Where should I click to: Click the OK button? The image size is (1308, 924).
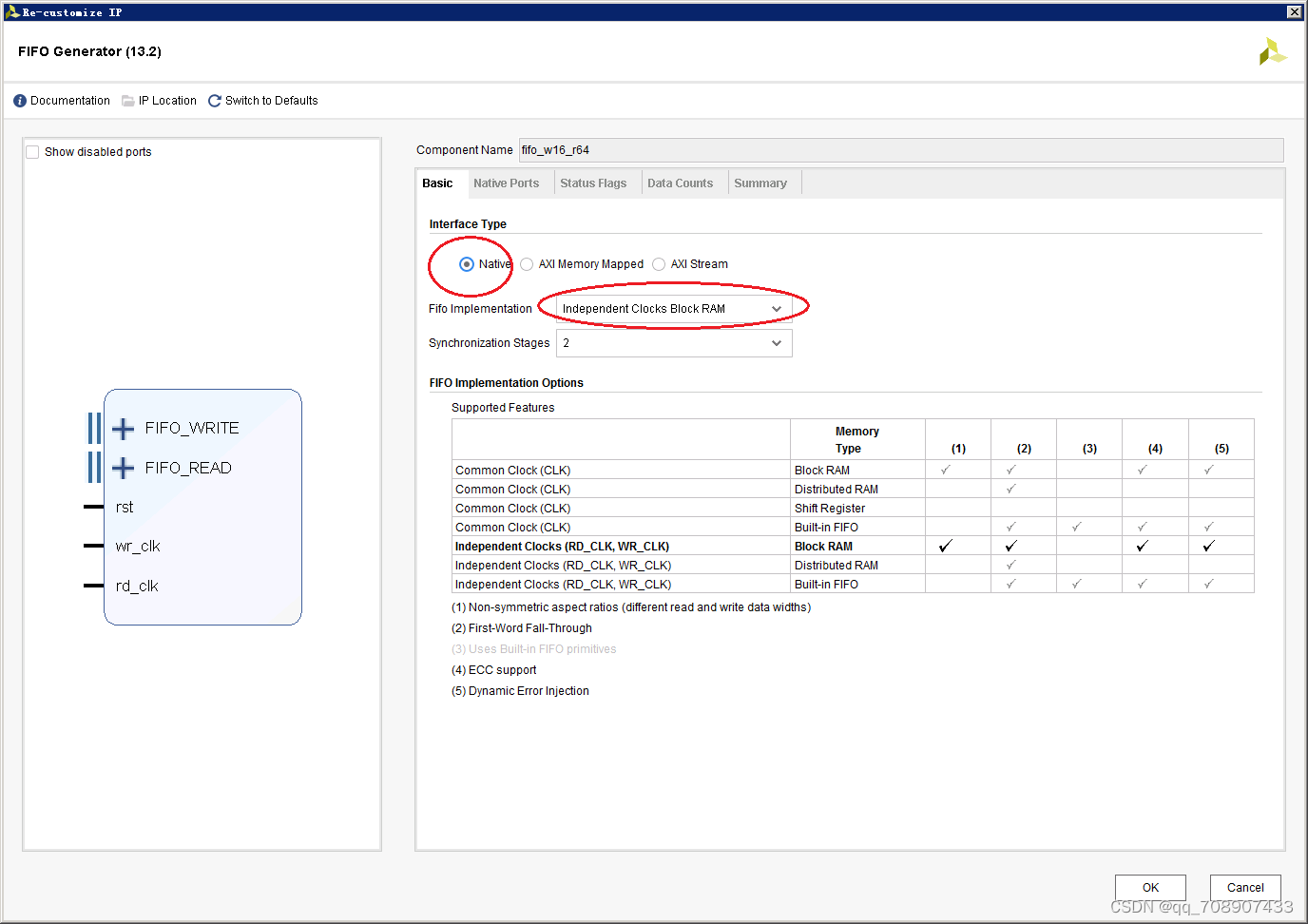1150,888
